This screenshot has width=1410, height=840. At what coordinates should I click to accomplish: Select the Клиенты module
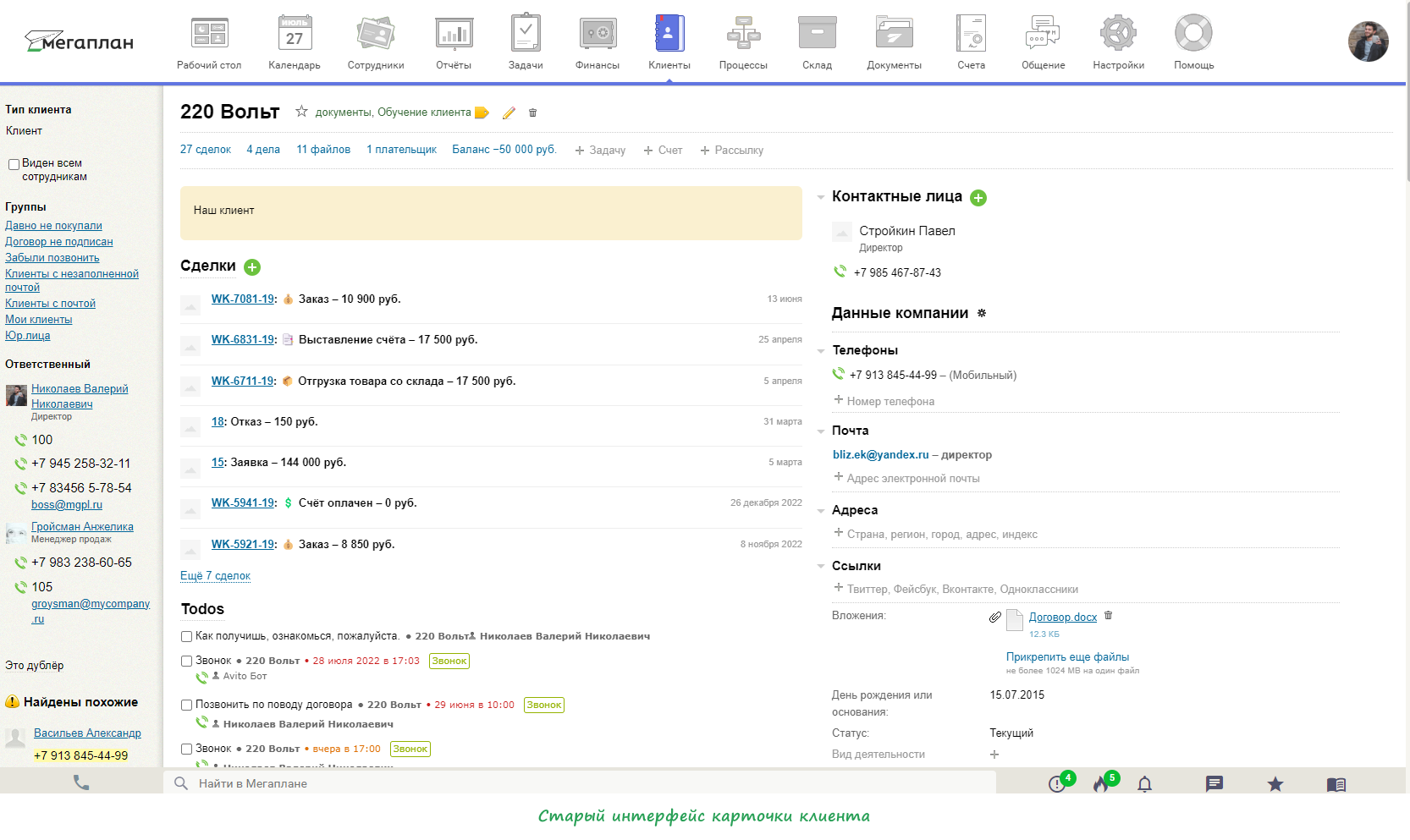(x=669, y=42)
